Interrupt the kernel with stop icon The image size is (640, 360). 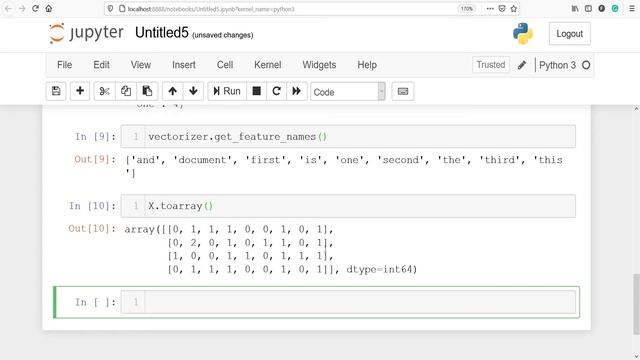256,91
